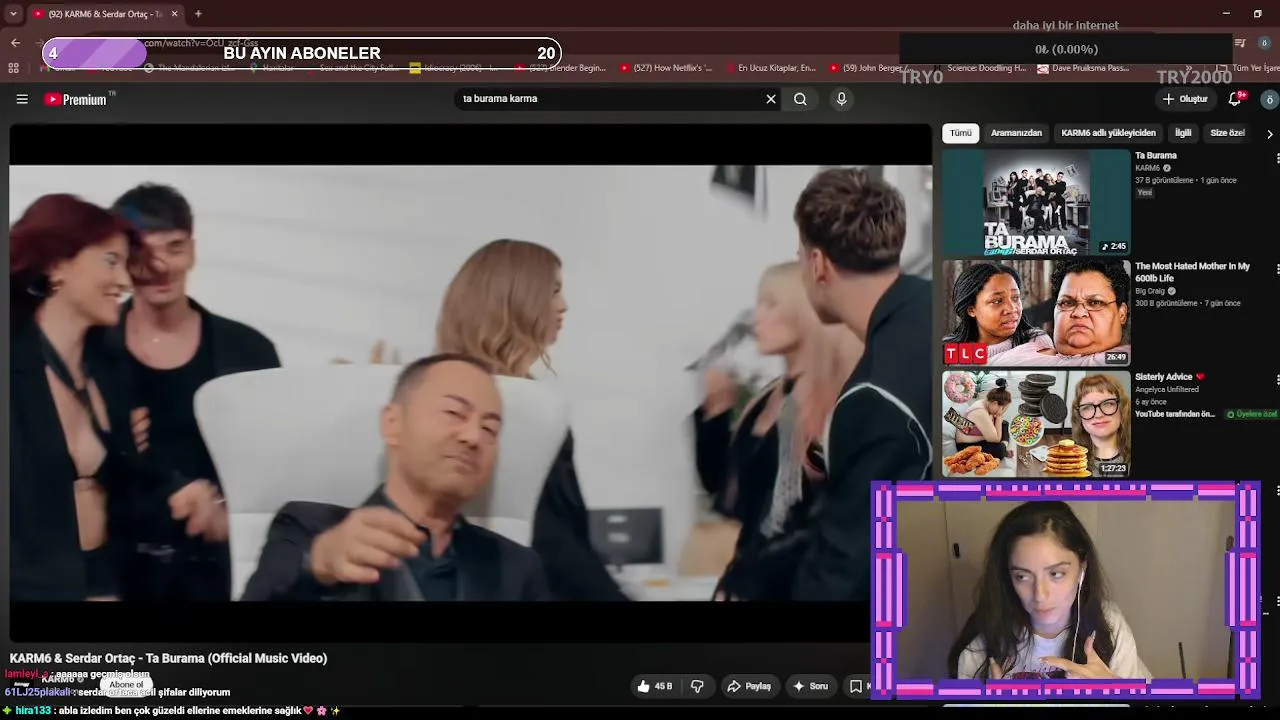Open the browser apps grid icon
Viewport: 1280px width, 720px height.
click(x=13, y=68)
